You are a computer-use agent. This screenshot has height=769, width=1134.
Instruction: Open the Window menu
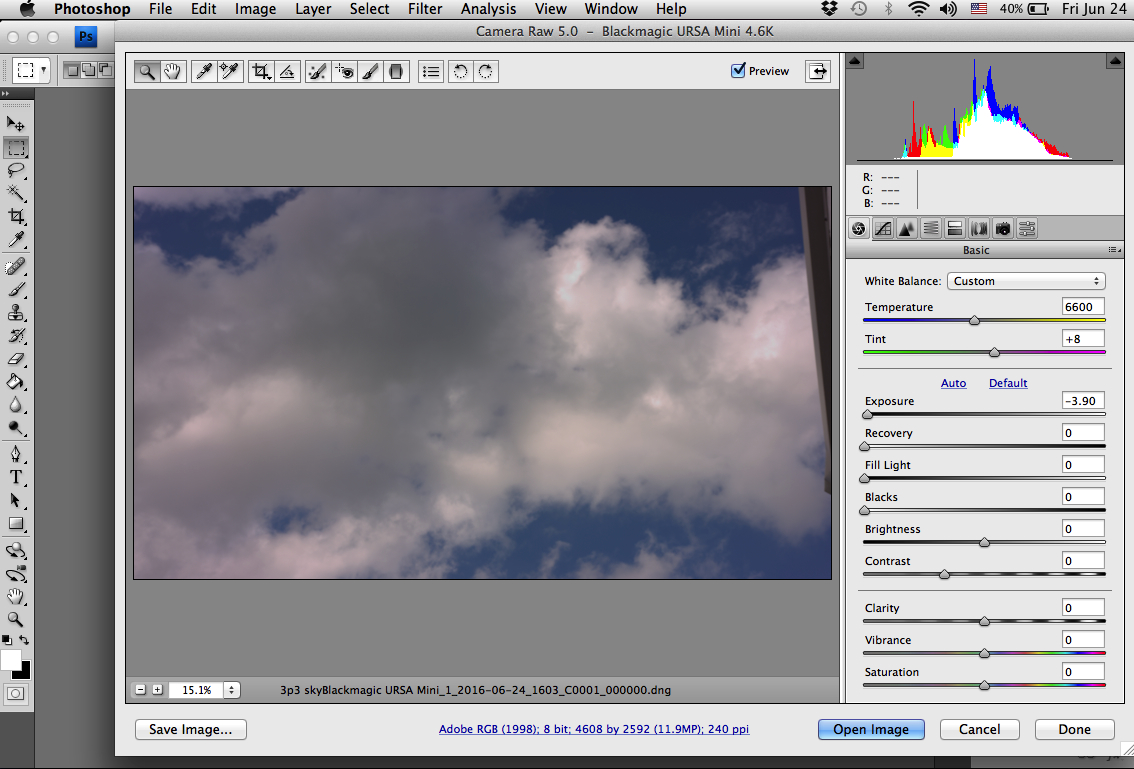click(611, 9)
